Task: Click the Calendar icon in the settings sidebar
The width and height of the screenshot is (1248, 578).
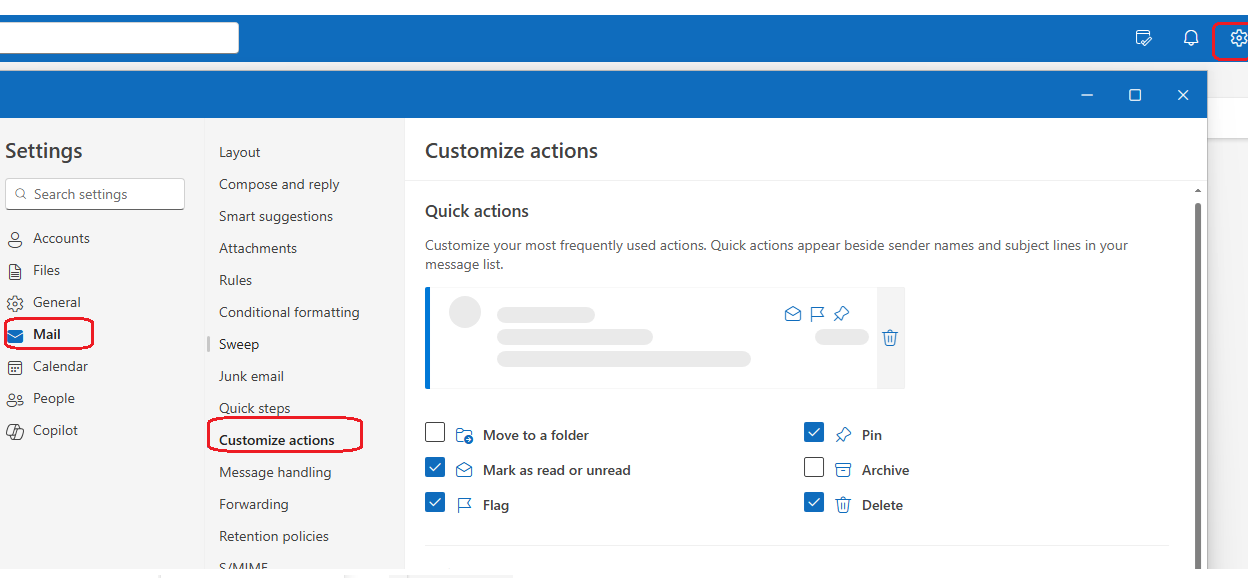Action: pos(15,366)
